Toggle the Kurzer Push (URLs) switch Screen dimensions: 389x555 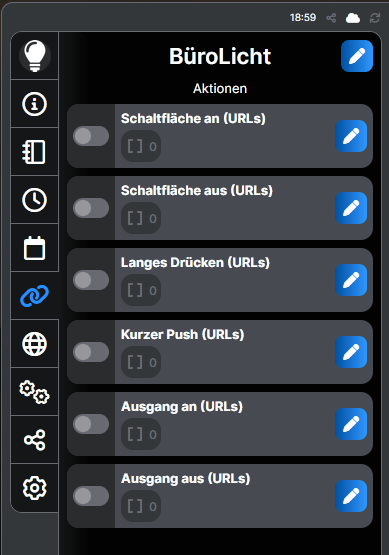tap(91, 352)
